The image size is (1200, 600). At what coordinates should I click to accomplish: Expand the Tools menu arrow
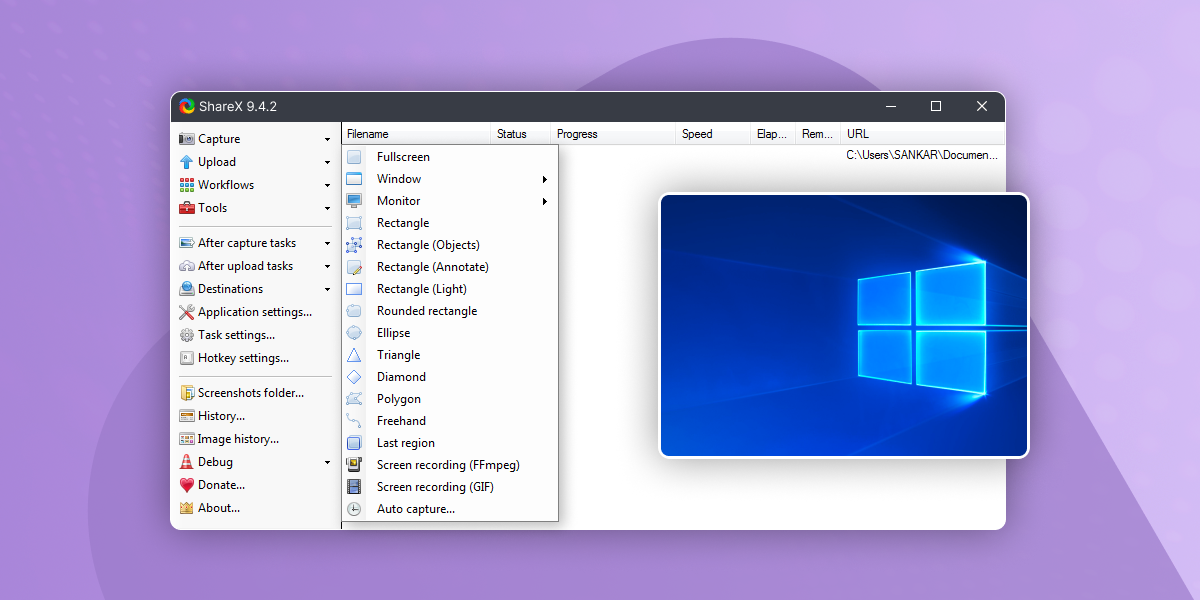327,209
